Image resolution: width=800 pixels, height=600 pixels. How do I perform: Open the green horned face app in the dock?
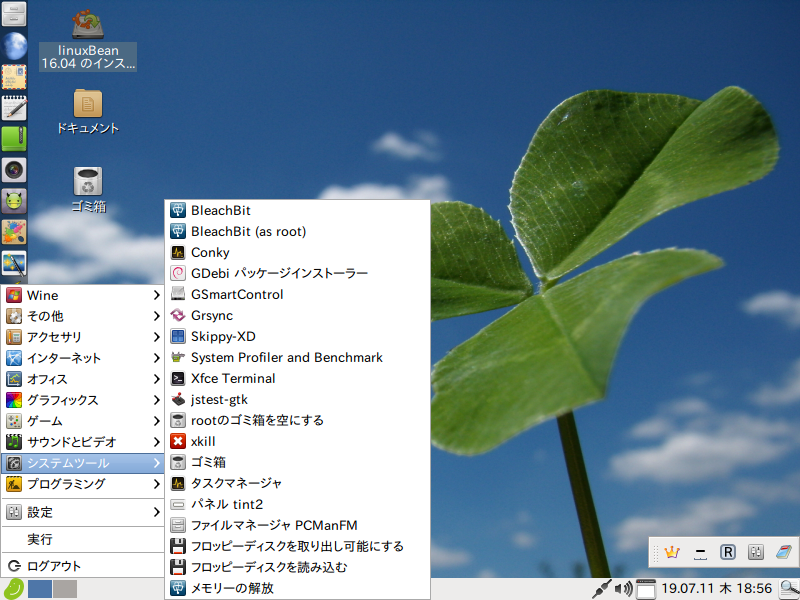pyautogui.click(x=14, y=201)
